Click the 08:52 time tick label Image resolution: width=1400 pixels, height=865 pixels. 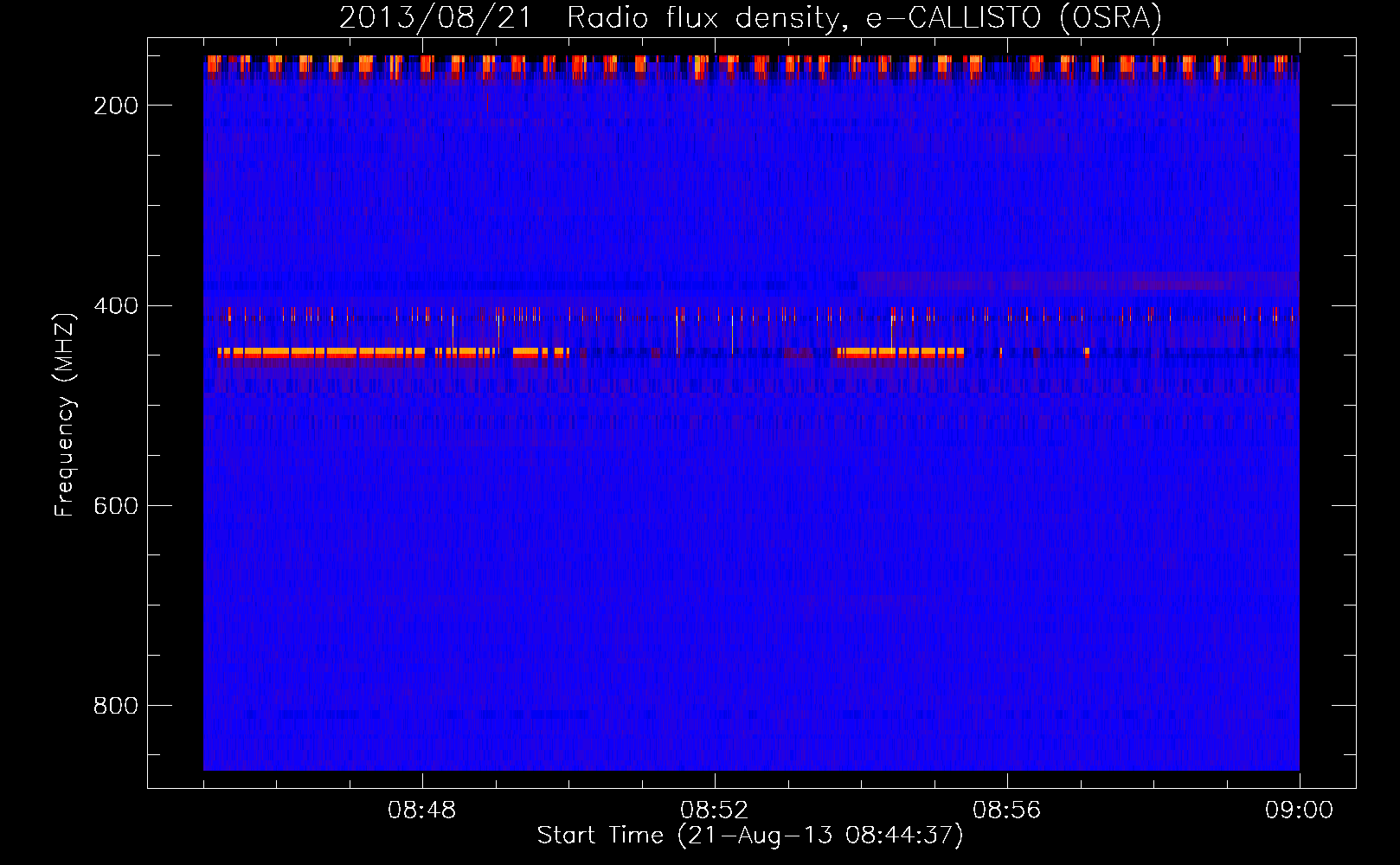(x=715, y=811)
